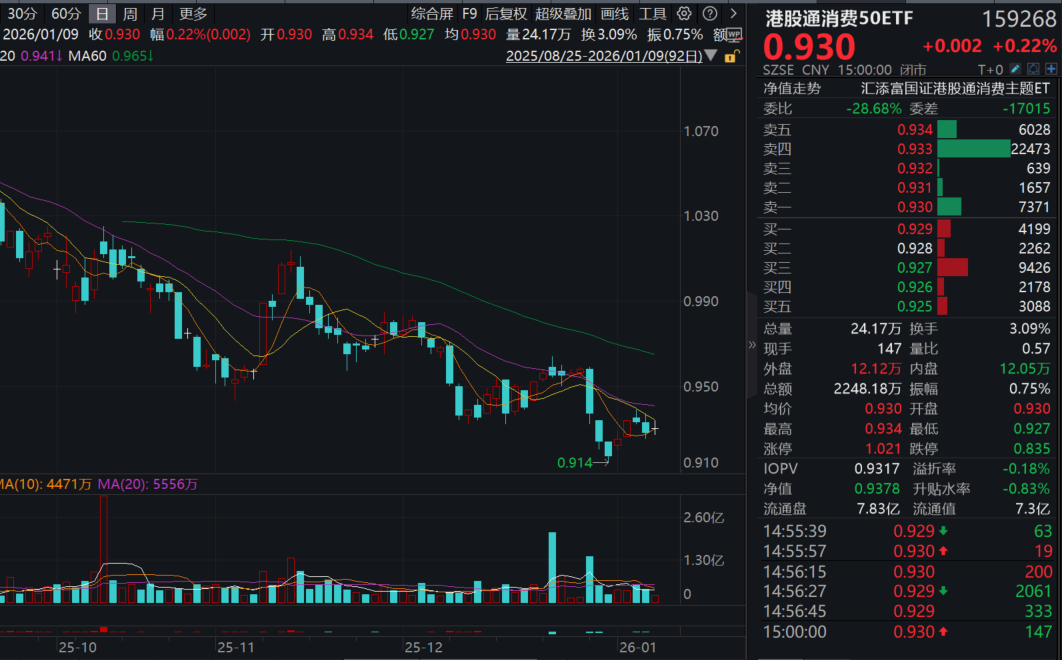Click the 委比 value -28.68%
Screen dimensions: 1062x660
click(874, 108)
